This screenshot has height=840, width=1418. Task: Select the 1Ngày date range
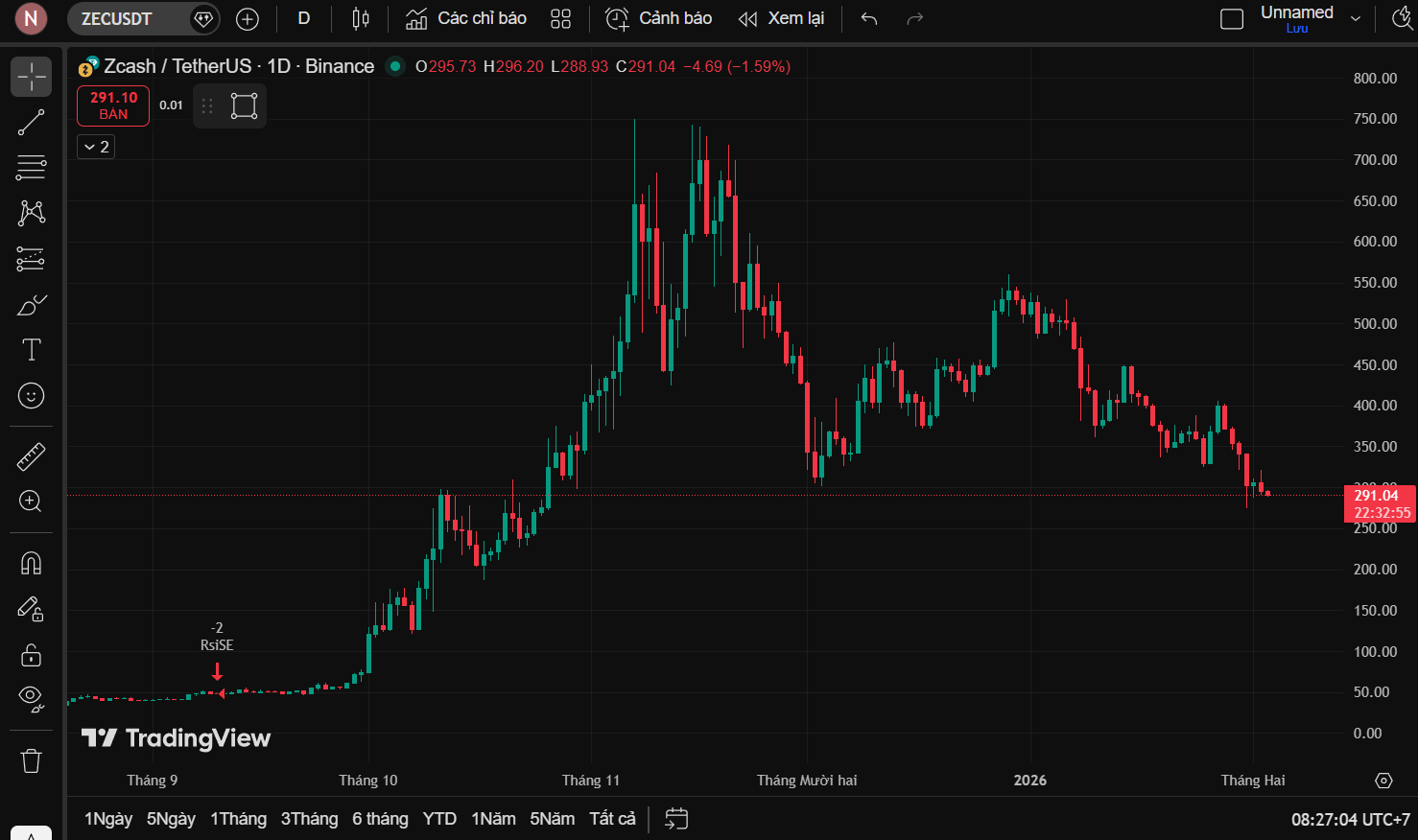pos(108,819)
